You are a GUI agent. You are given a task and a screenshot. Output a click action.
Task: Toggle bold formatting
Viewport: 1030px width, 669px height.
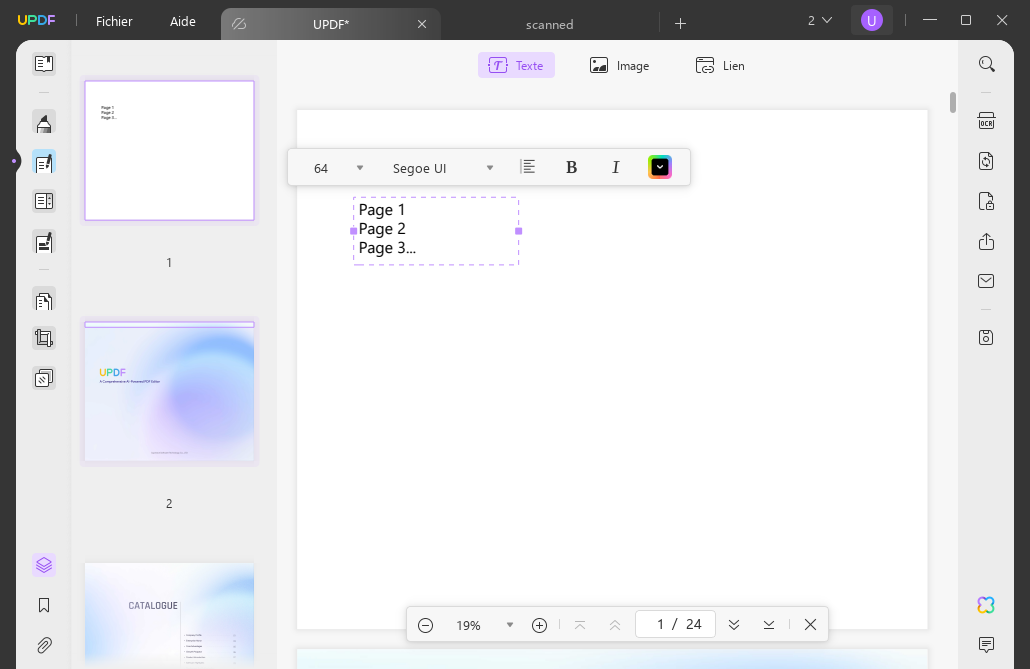point(571,168)
